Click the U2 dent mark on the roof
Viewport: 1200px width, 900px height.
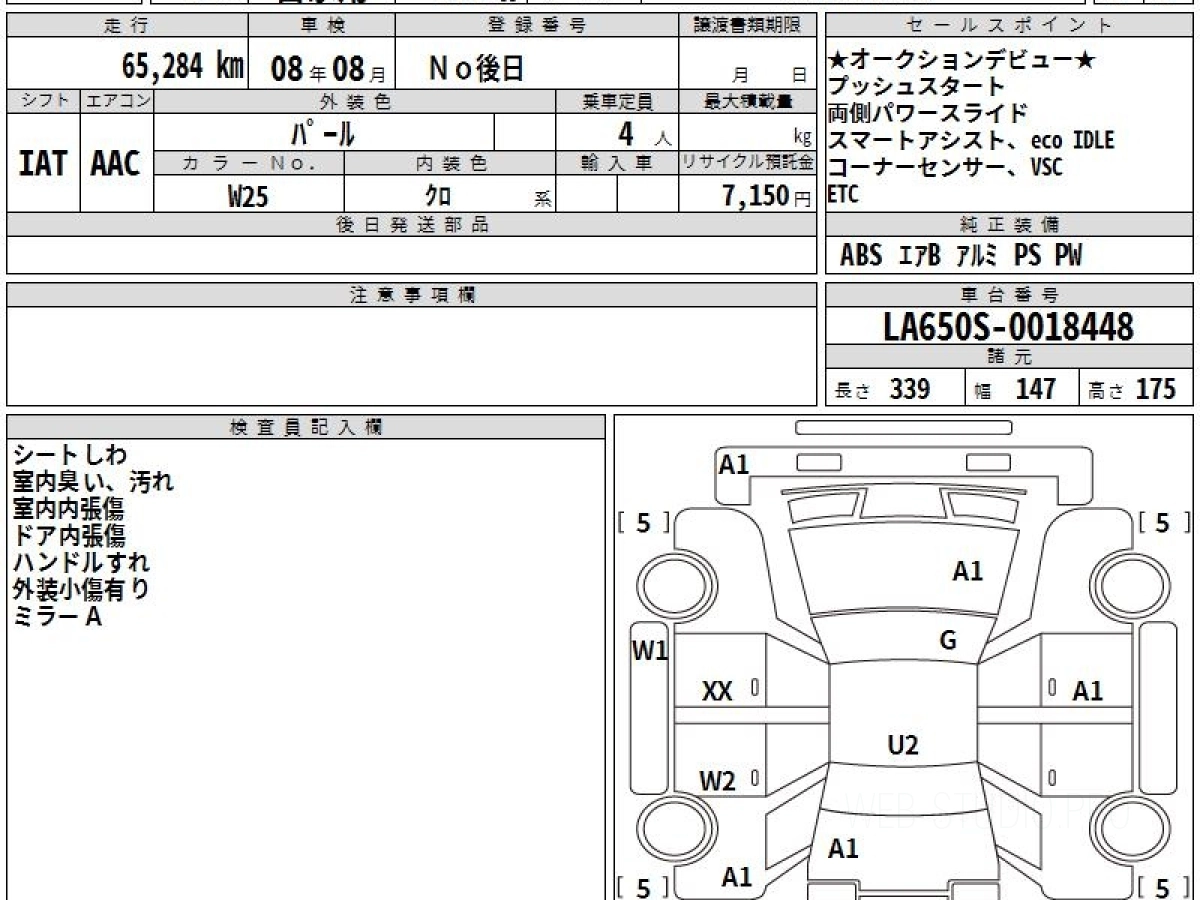click(903, 745)
